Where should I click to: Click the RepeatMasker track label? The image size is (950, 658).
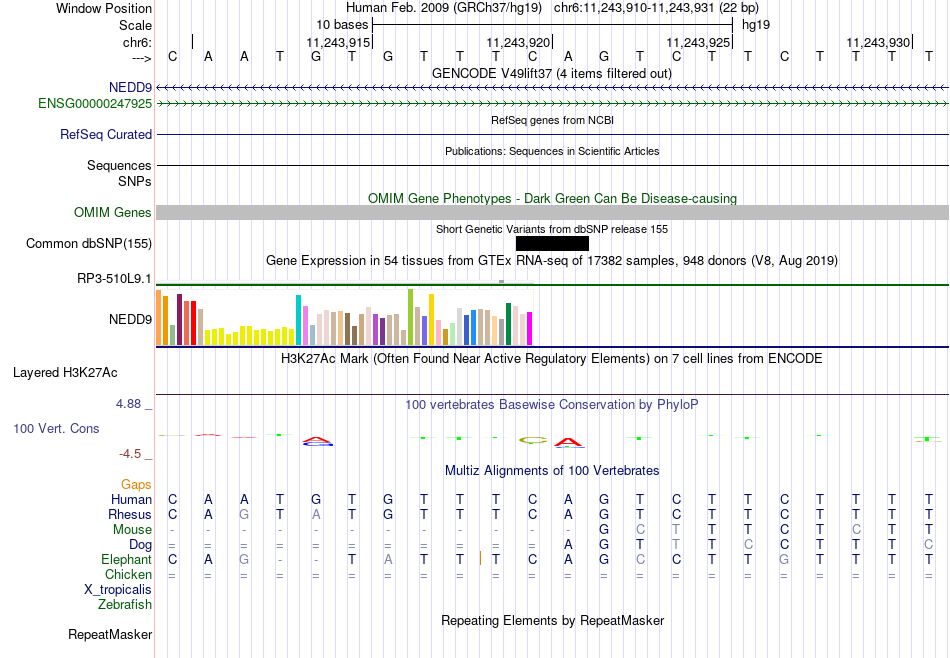point(110,634)
